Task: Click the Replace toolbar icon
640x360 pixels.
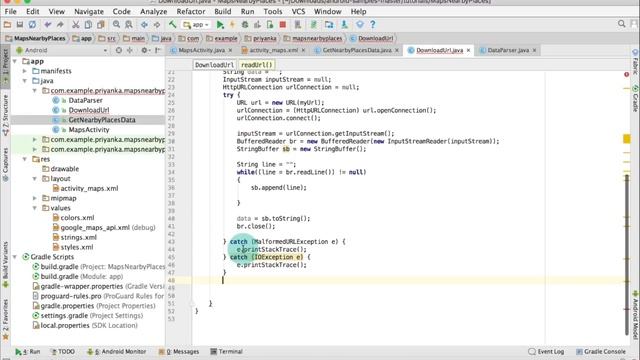Action: [129, 24]
